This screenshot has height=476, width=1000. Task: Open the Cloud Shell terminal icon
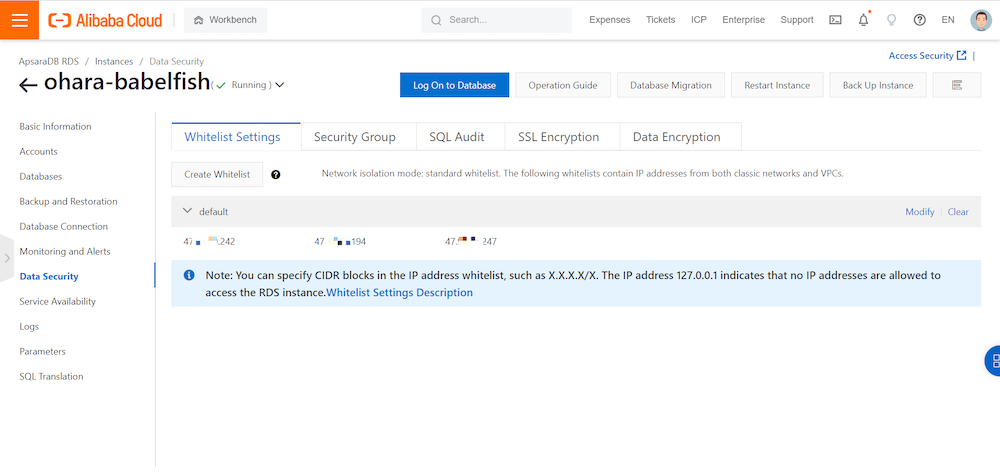[x=835, y=20]
